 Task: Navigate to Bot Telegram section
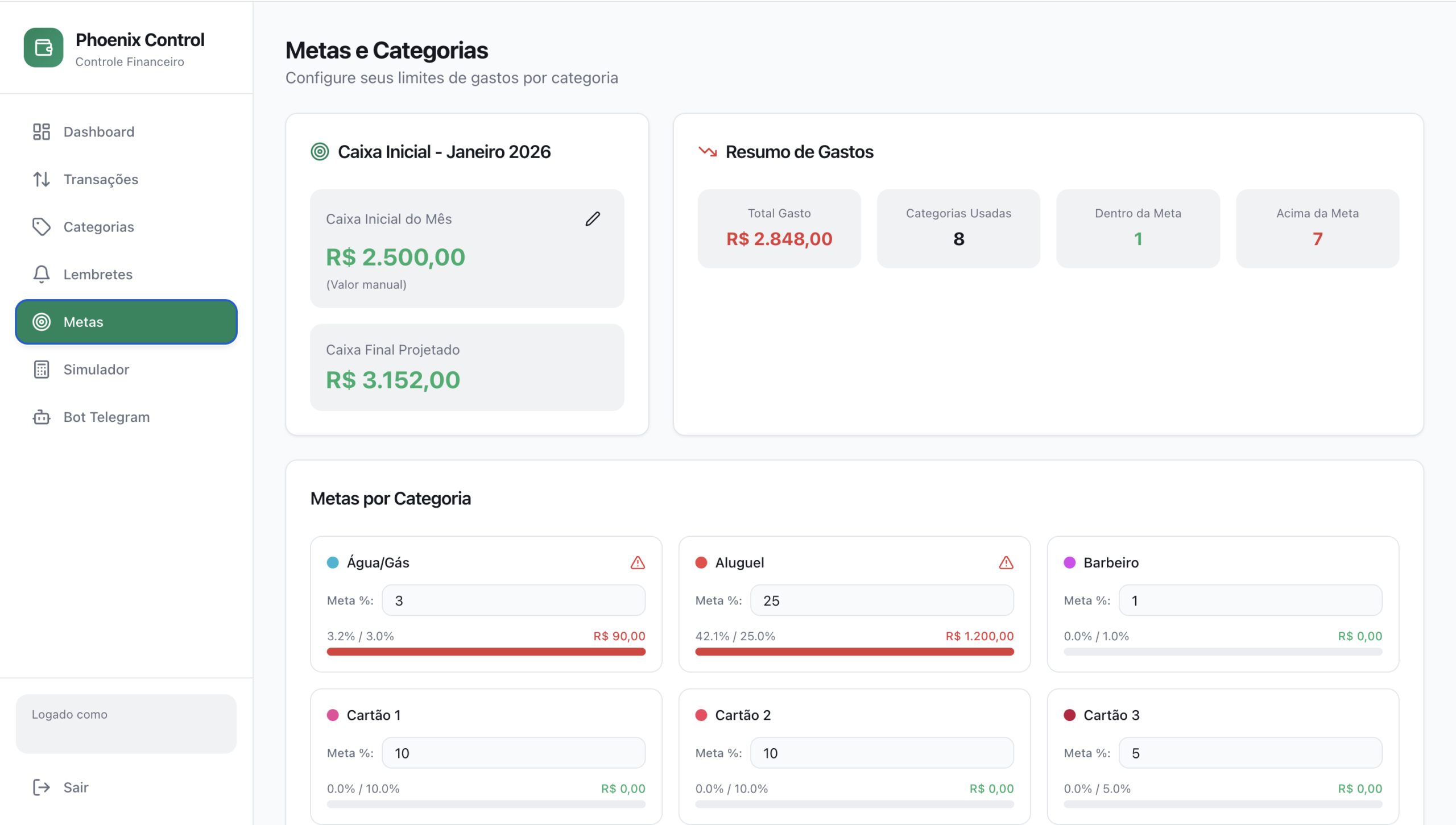[126, 417]
